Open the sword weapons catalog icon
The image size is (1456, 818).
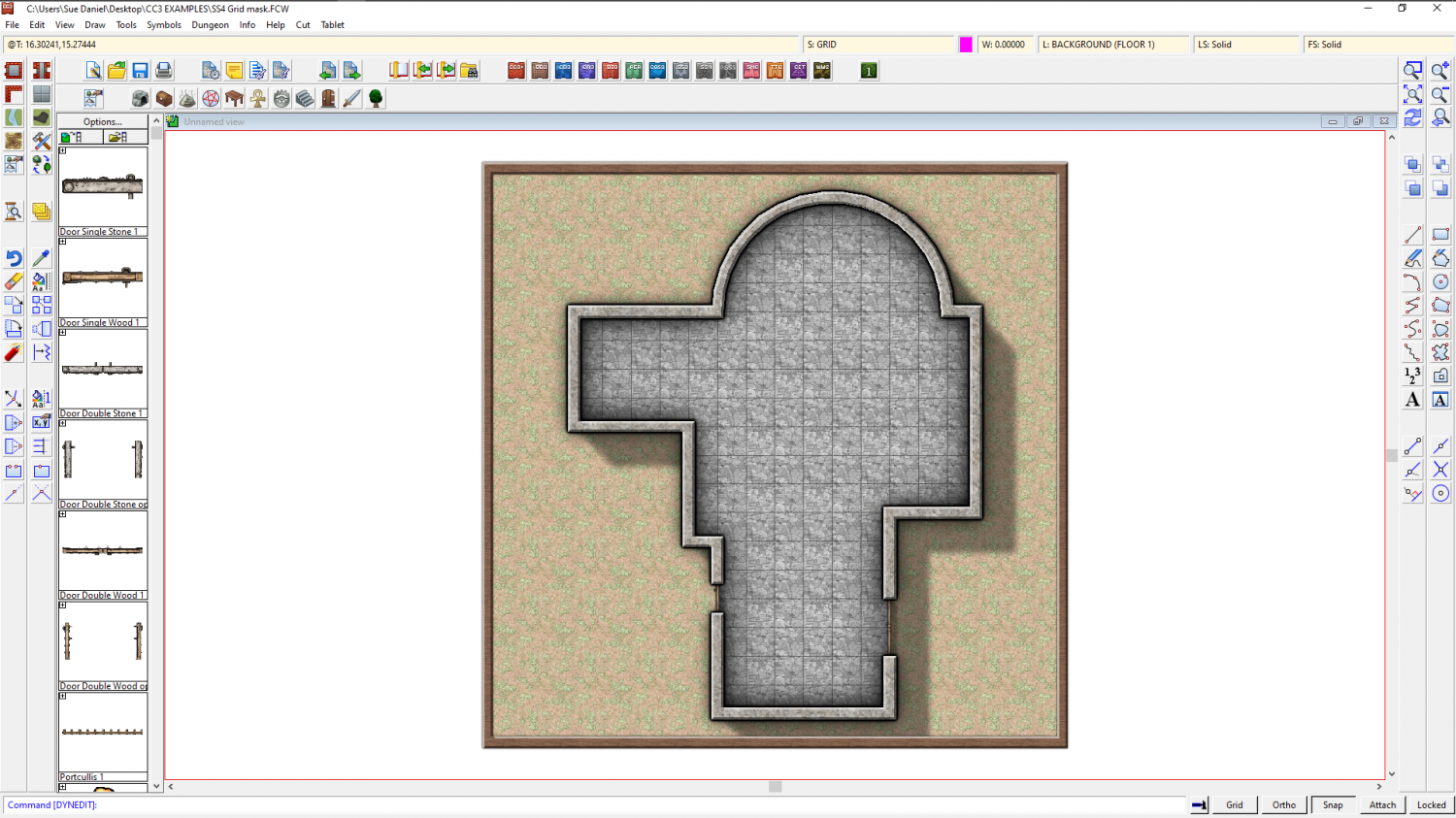(351, 98)
